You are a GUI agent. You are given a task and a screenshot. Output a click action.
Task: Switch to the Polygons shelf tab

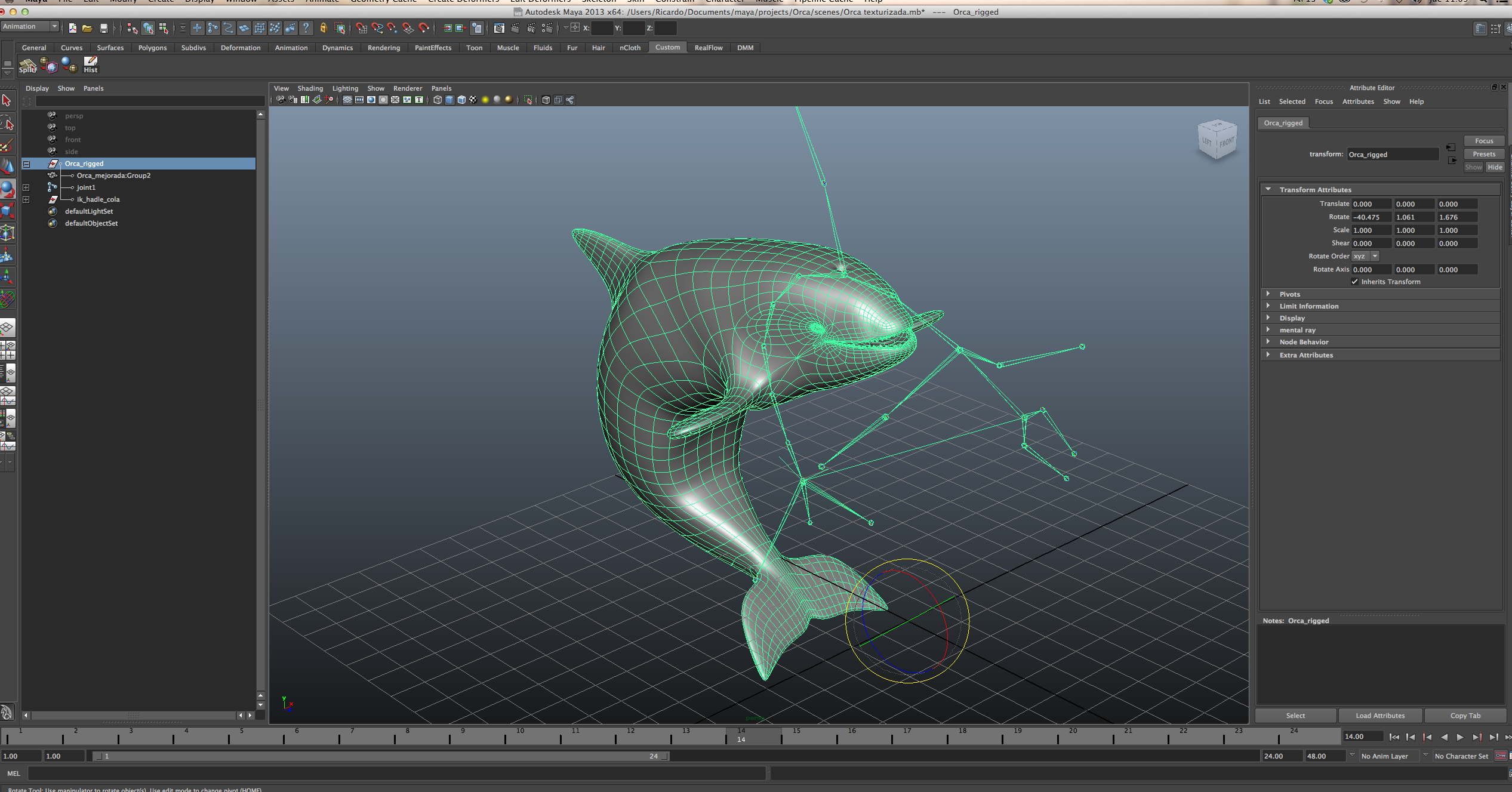[152, 48]
